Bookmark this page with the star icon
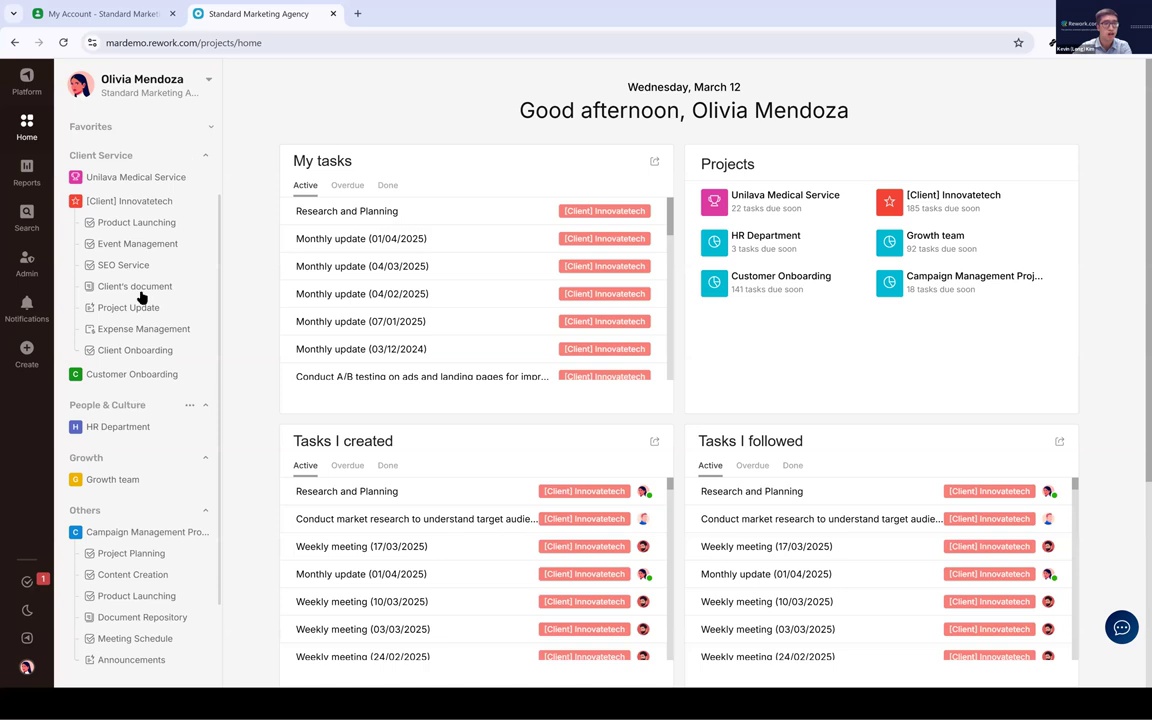The width and height of the screenshot is (1152, 720). pyautogui.click(x=1018, y=43)
